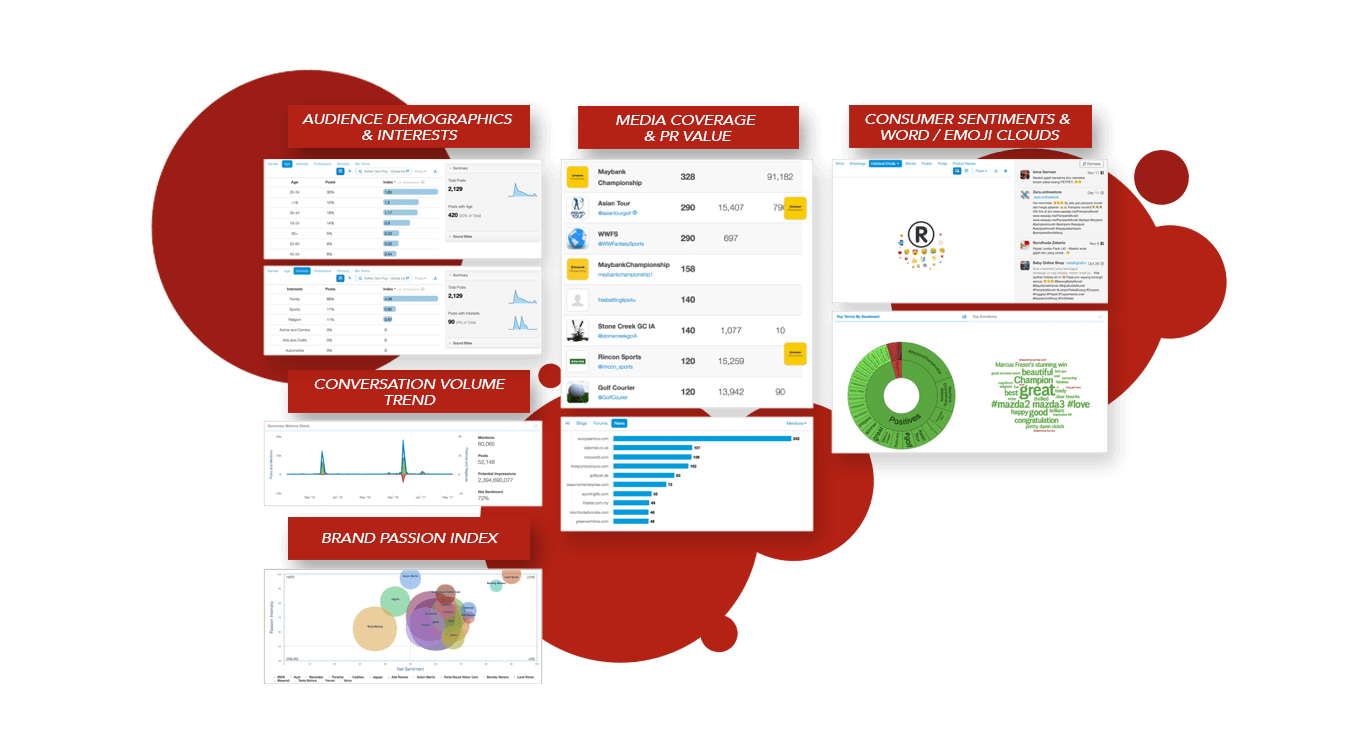
Task: Select the All tab above the mentions bar chart
Action: point(568,423)
